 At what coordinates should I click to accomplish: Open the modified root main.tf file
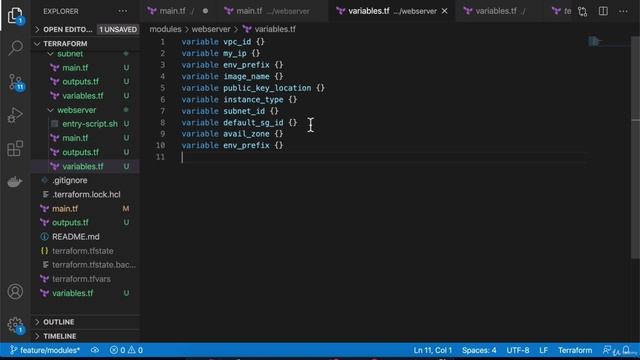click(x=65, y=209)
